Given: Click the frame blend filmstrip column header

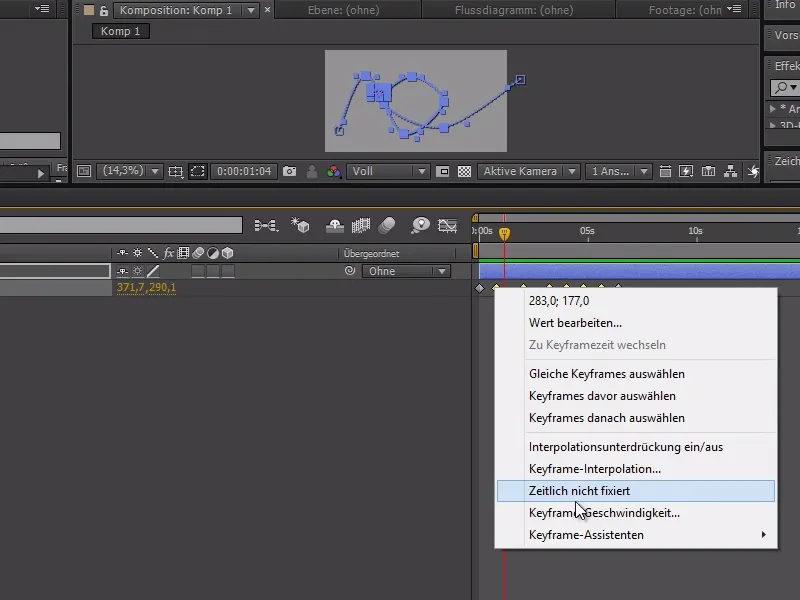Looking at the screenshot, I should (183, 253).
